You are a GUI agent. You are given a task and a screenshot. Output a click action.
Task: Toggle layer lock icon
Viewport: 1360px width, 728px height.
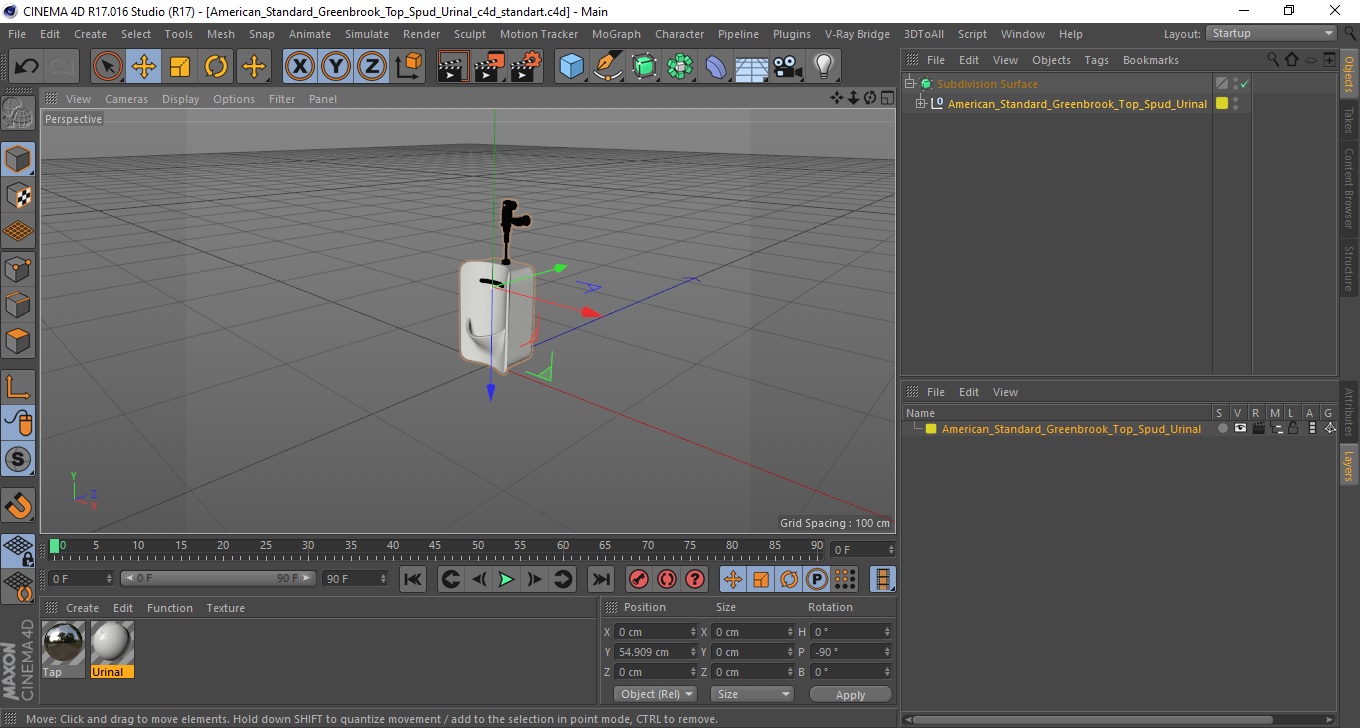point(1293,429)
